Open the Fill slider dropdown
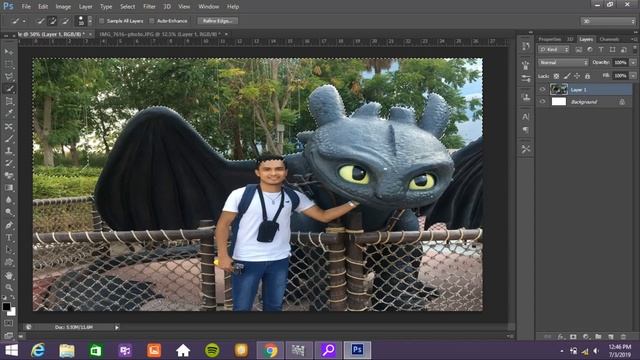640x360 pixels. 633,76
